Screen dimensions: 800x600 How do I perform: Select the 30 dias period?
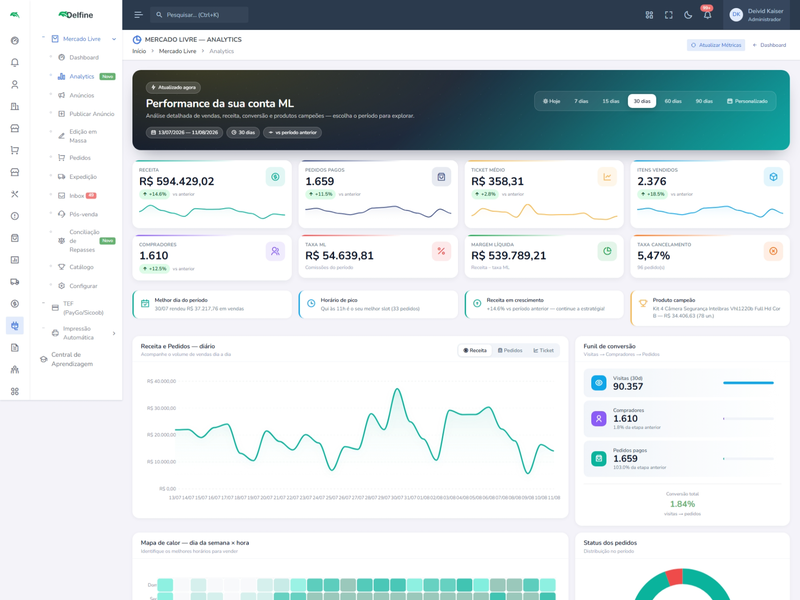[x=642, y=101]
